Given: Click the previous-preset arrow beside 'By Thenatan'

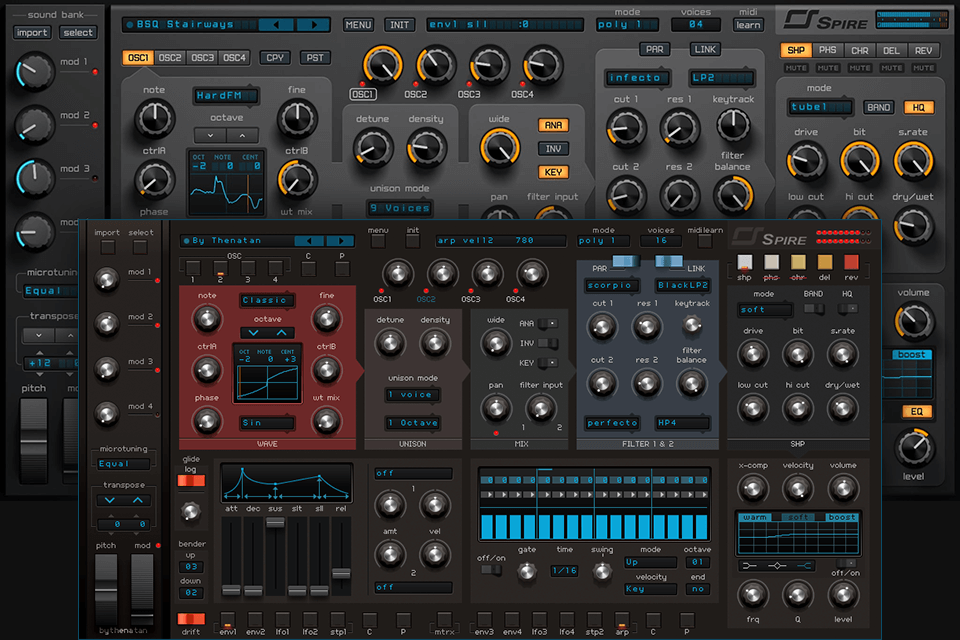Looking at the screenshot, I should point(310,241).
